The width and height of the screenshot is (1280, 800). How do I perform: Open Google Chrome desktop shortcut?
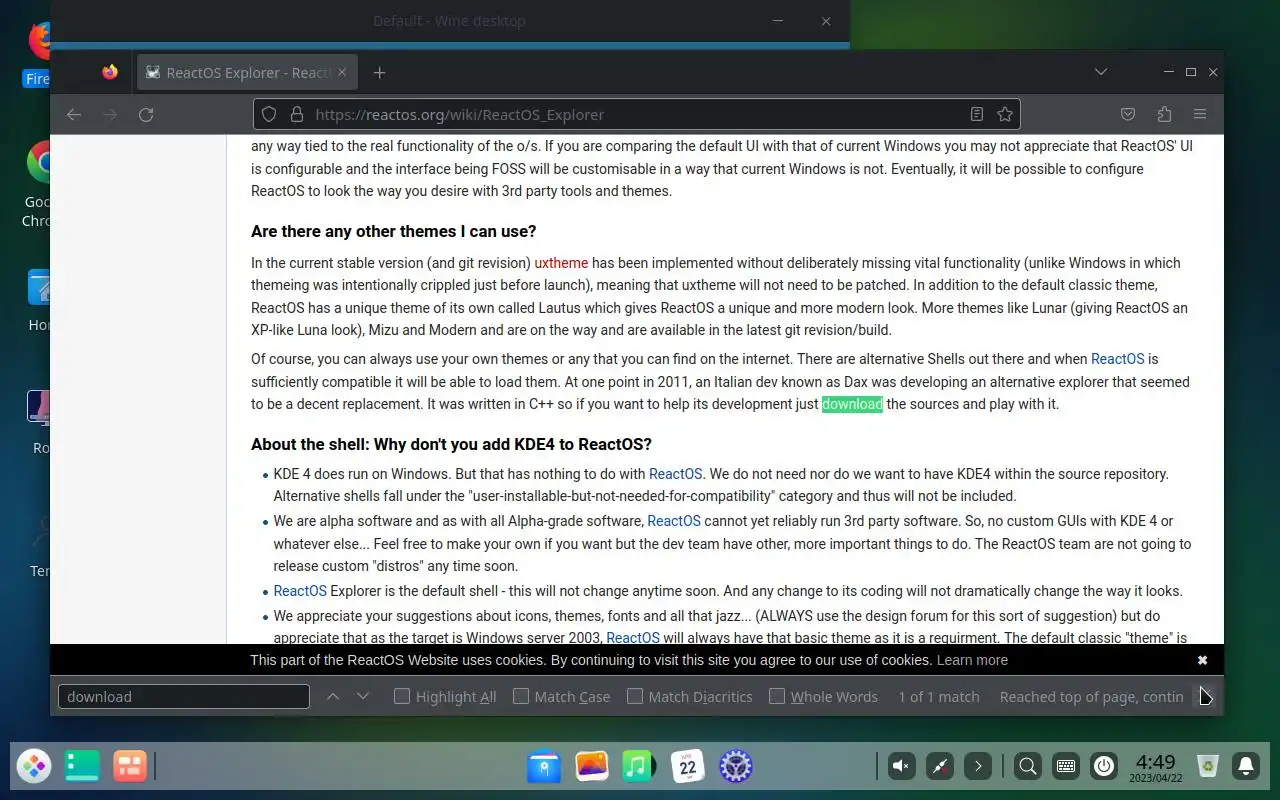tap(40, 184)
